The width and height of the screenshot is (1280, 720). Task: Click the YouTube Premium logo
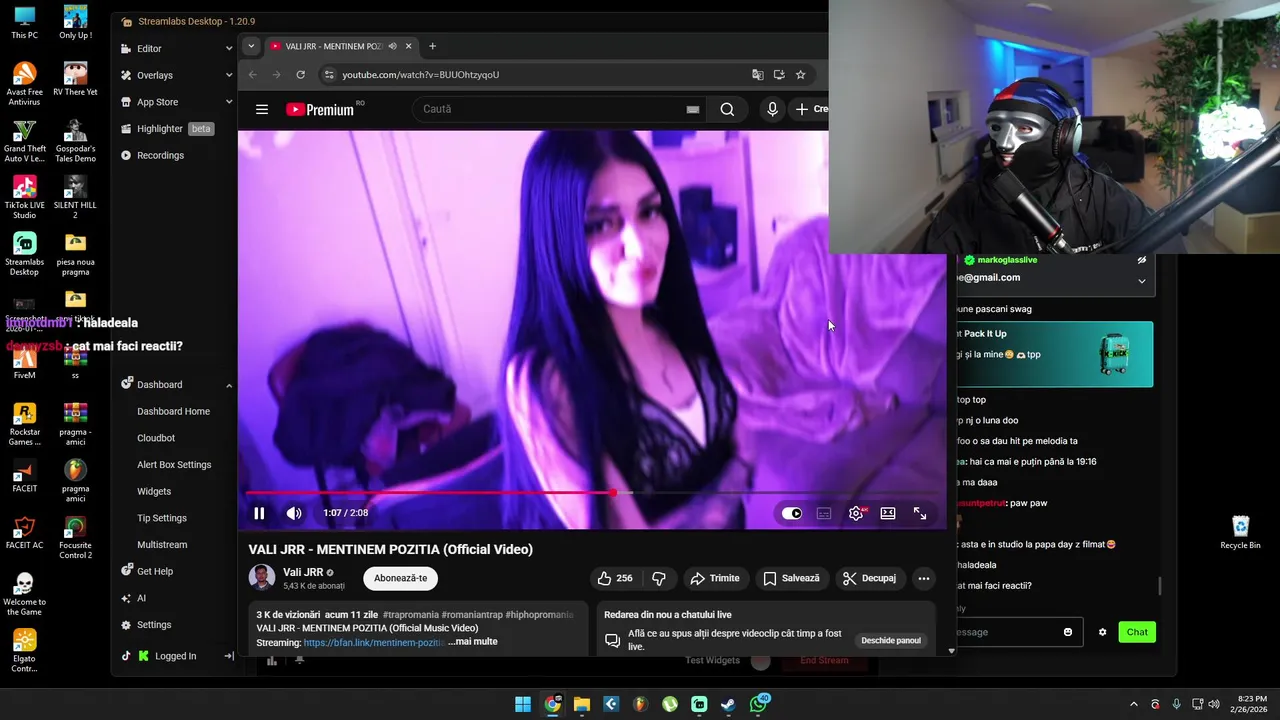coord(320,109)
